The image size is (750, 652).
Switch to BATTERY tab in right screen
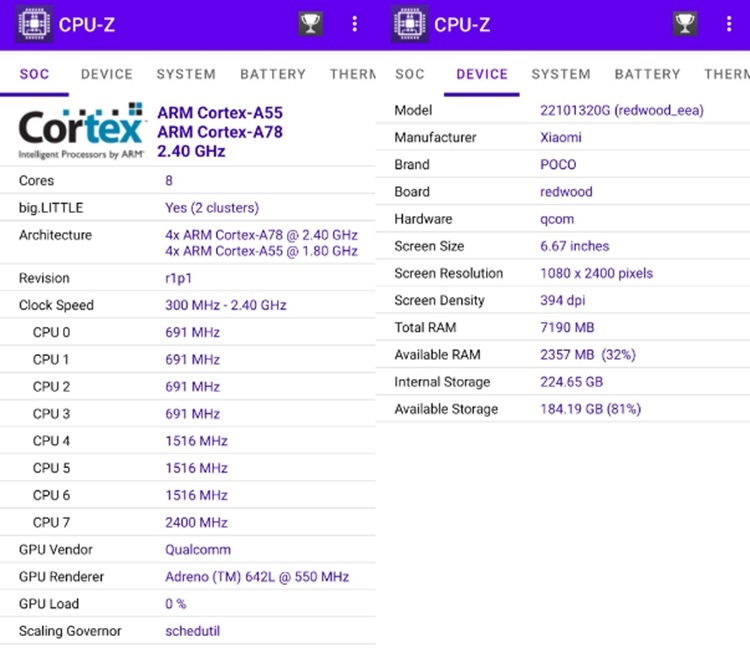coord(647,74)
